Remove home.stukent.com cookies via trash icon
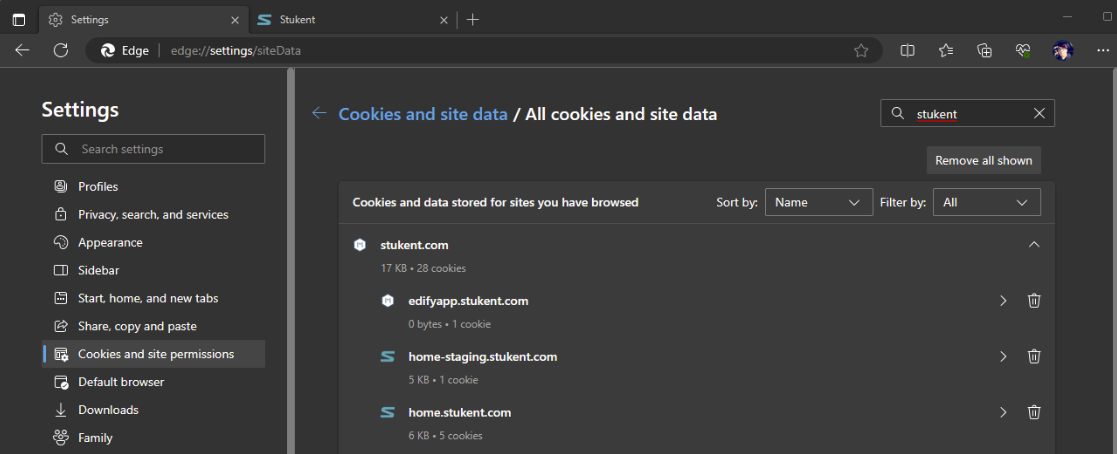The height and width of the screenshot is (454, 1117). (x=1034, y=412)
